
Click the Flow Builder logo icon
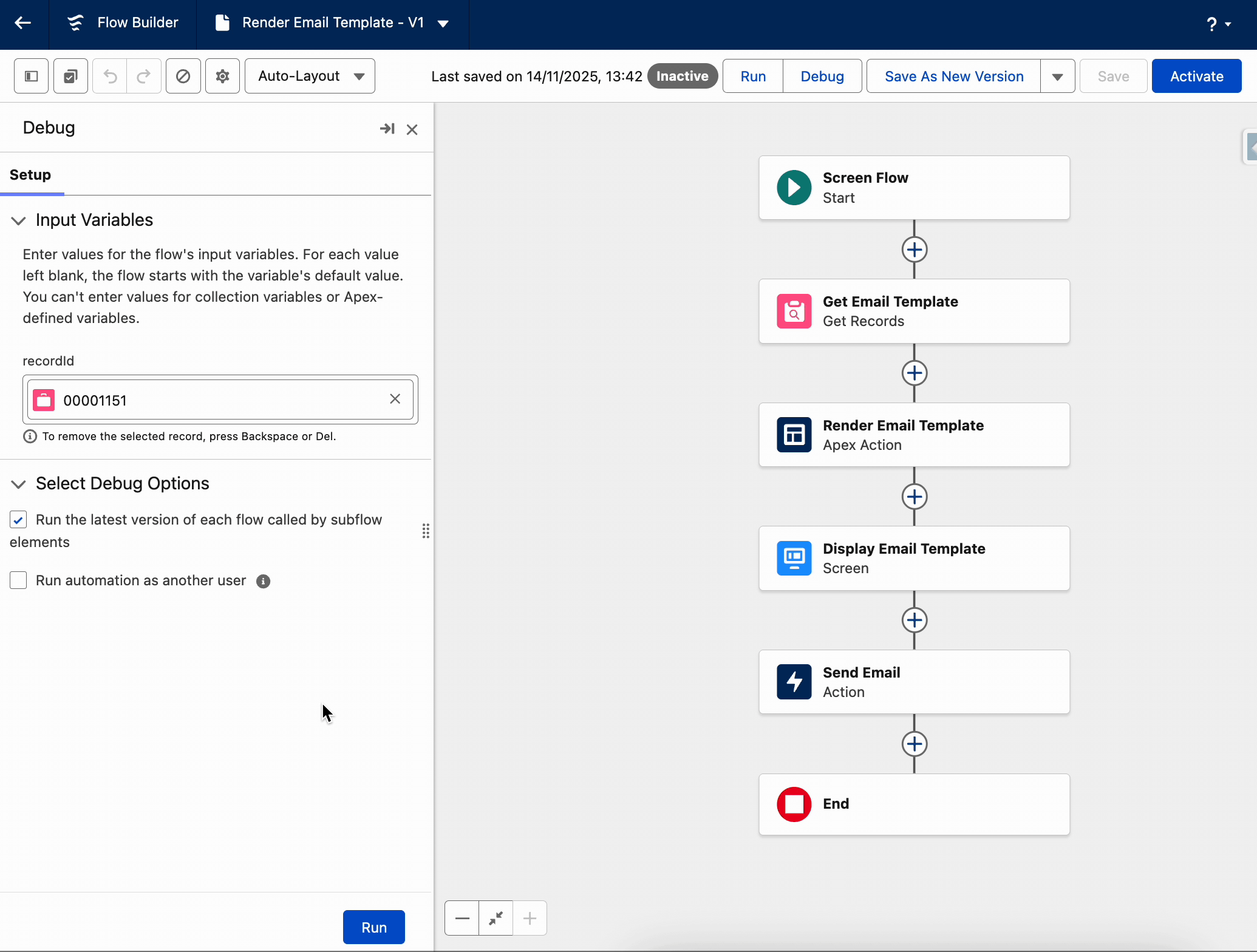tap(74, 22)
